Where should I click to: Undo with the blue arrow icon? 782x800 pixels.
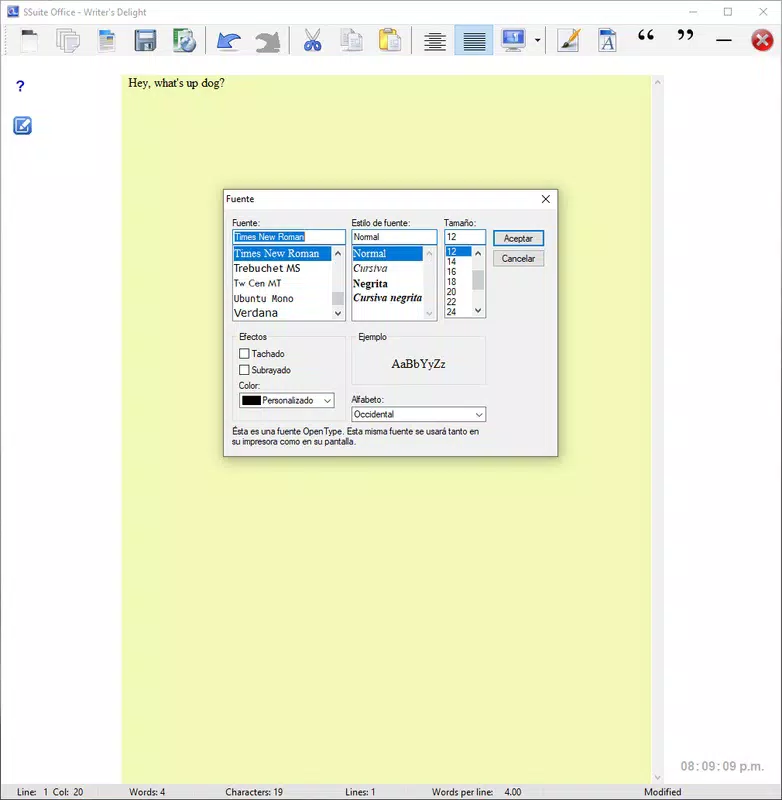229,41
